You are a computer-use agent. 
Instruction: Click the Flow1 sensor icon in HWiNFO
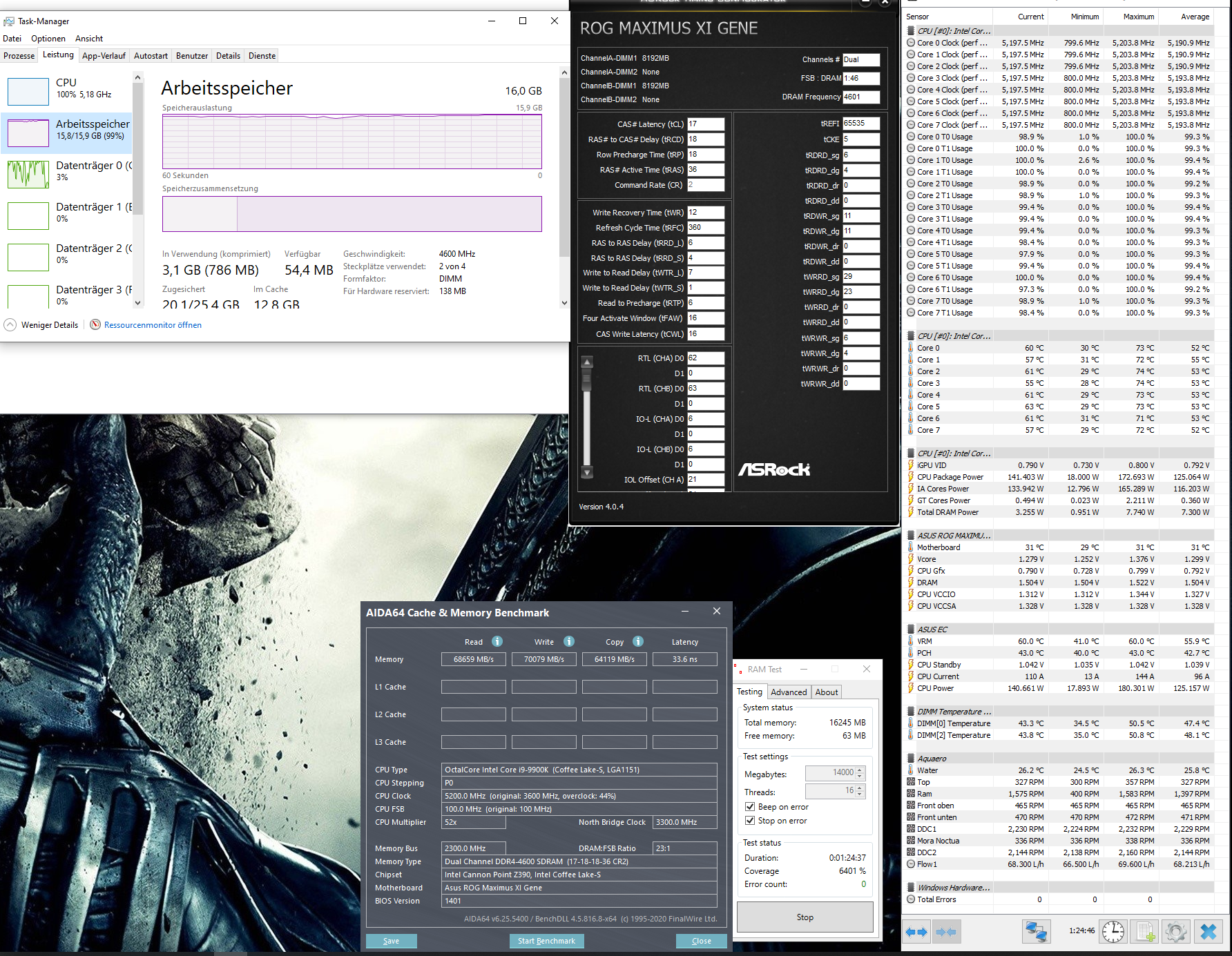[x=911, y=864]
